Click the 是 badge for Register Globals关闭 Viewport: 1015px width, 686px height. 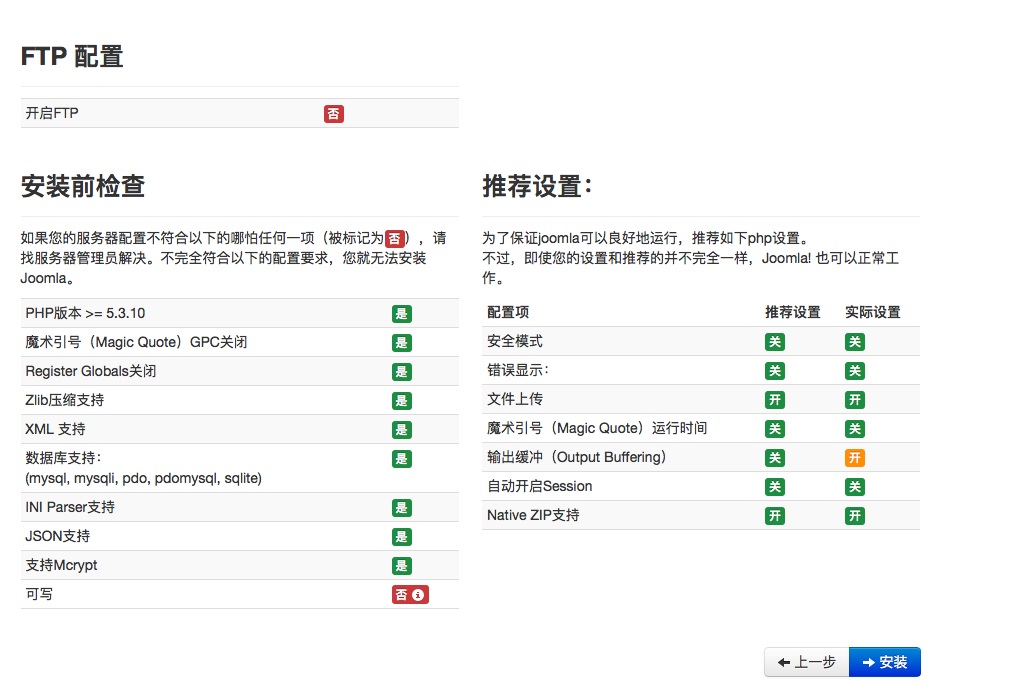(401, 372)
